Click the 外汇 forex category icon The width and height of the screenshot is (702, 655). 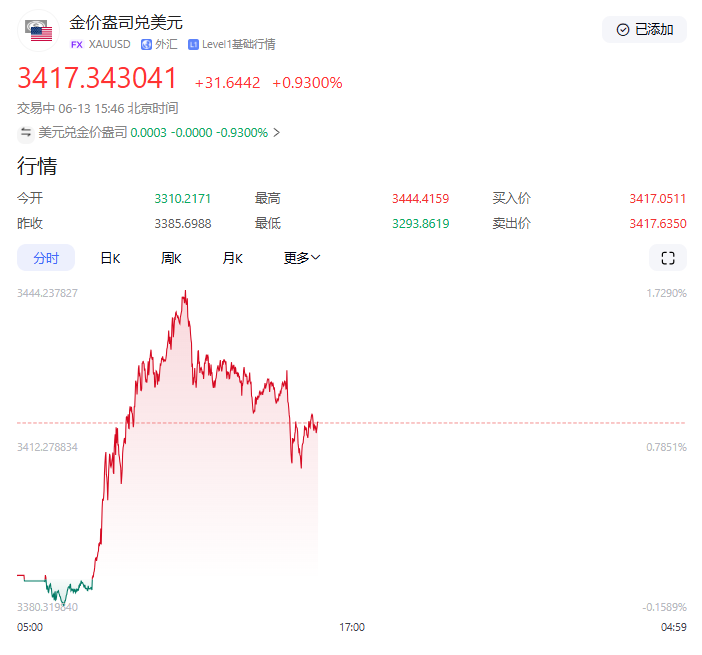tap(147, 45)
